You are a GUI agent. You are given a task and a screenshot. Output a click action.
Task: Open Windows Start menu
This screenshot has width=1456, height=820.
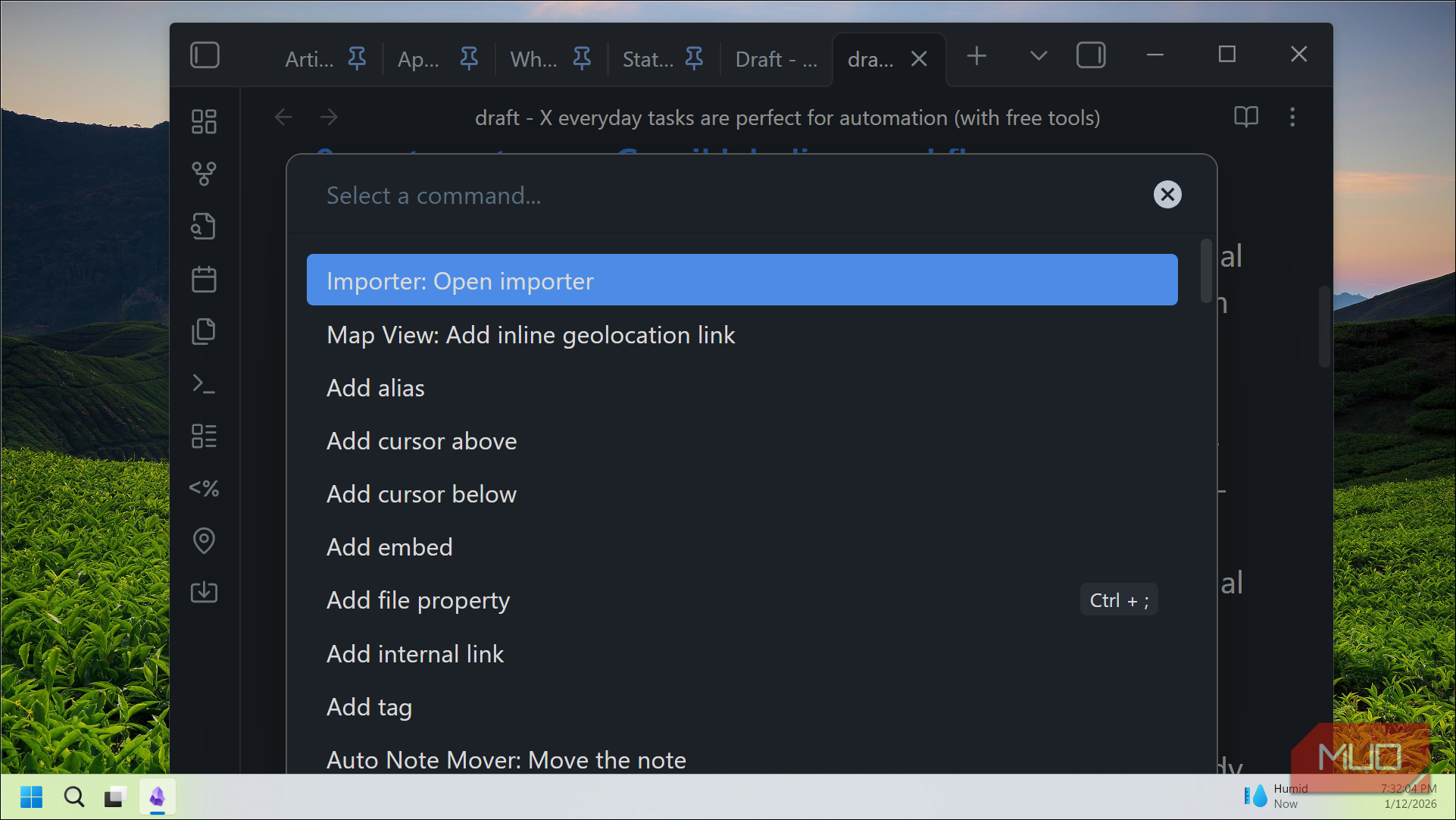(31, 797)
